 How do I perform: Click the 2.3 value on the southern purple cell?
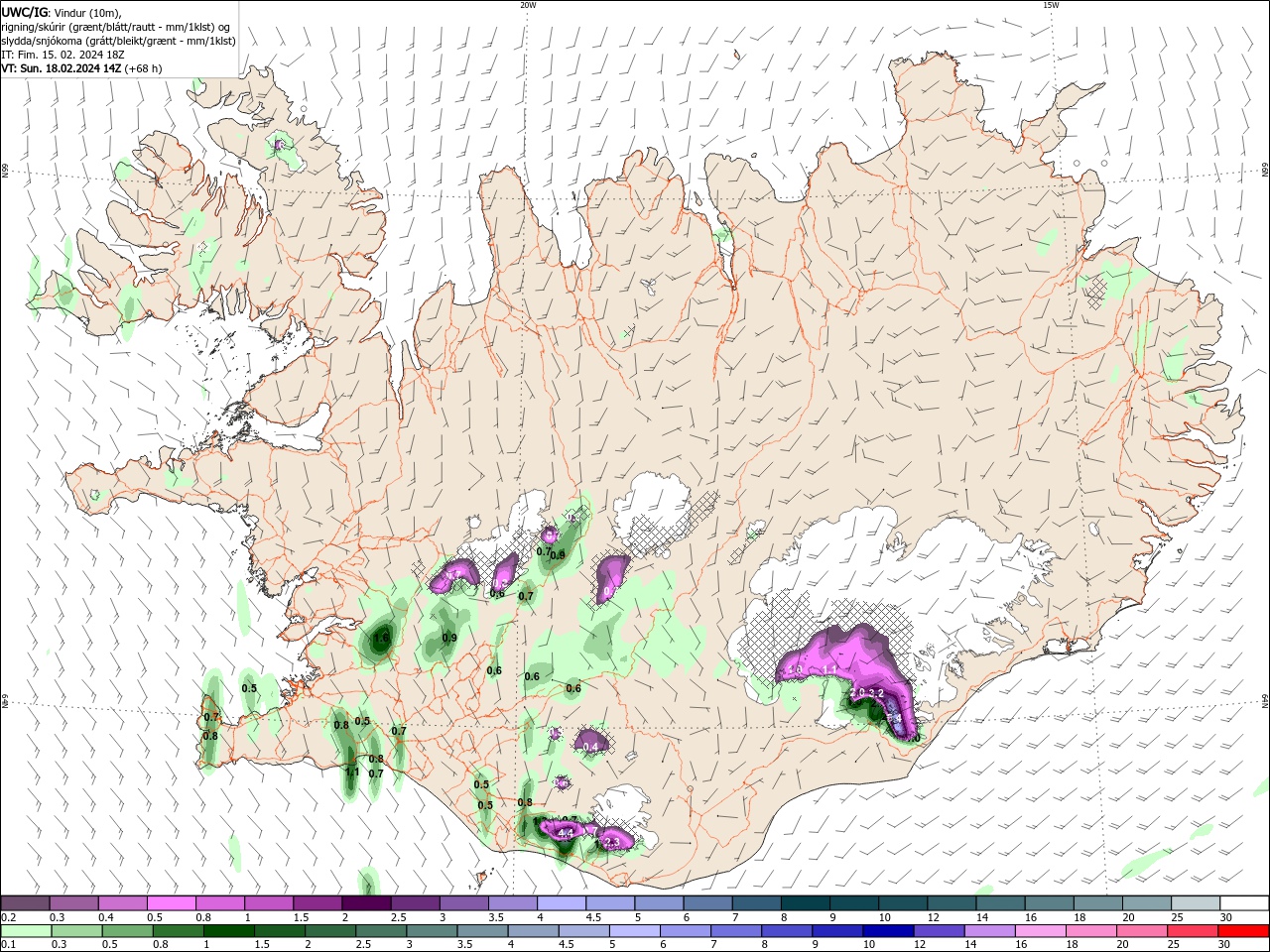(611, 843)
